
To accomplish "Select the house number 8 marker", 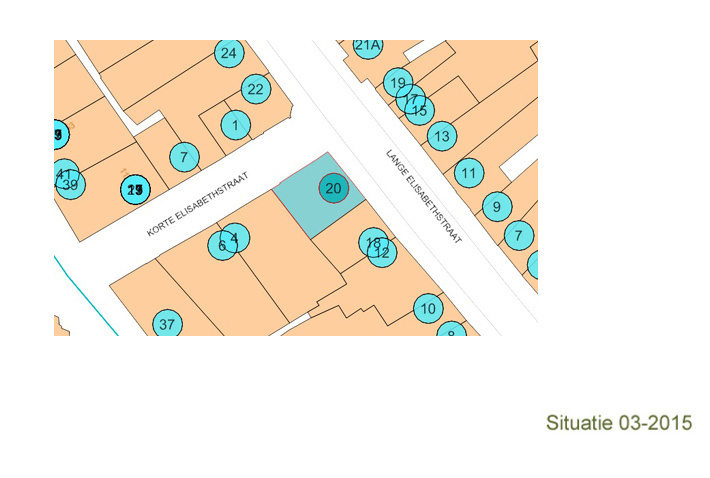I will [x=452, y=332].
